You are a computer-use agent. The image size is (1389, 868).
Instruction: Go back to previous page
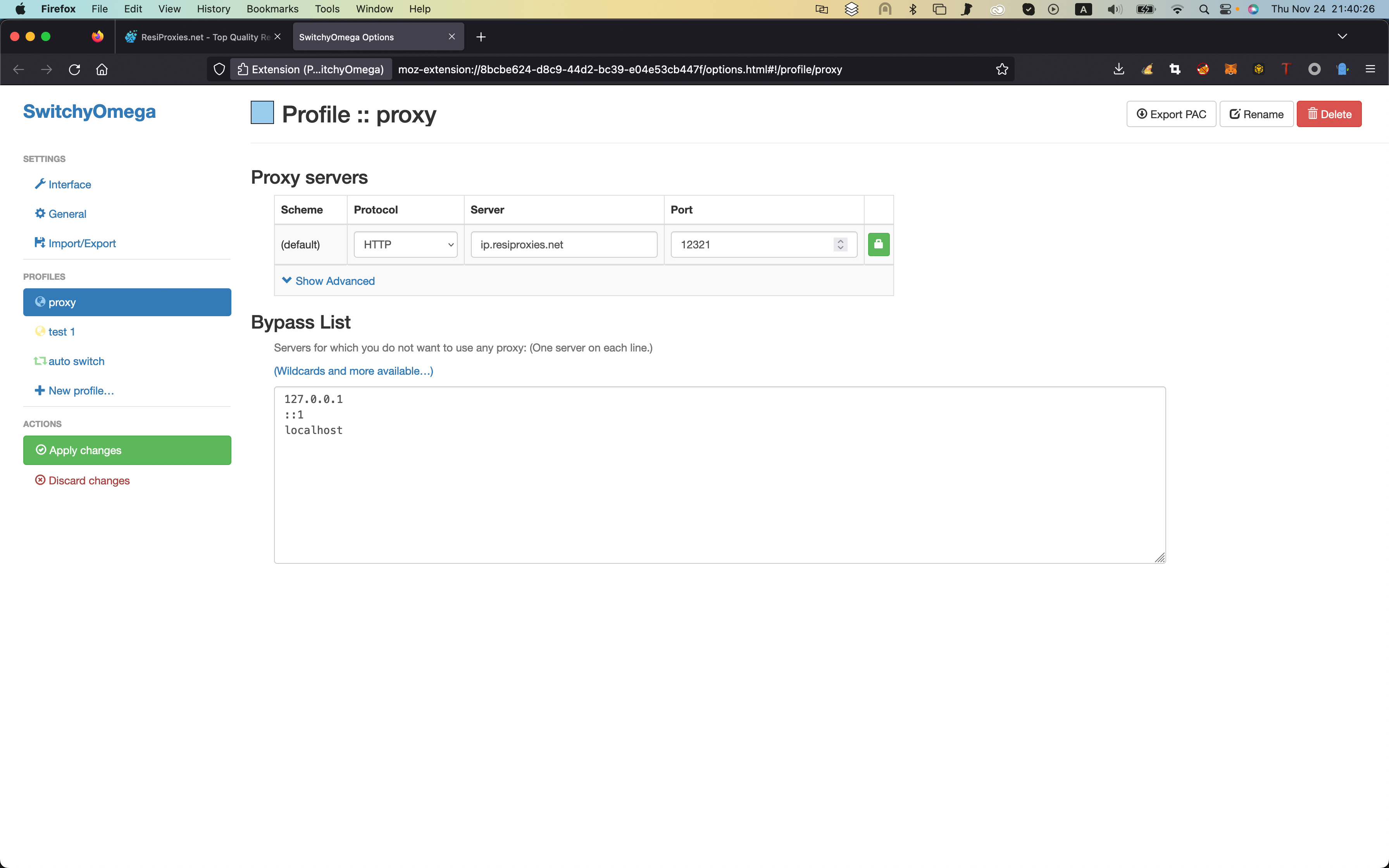pyautogui.click(x=18, y=69)
